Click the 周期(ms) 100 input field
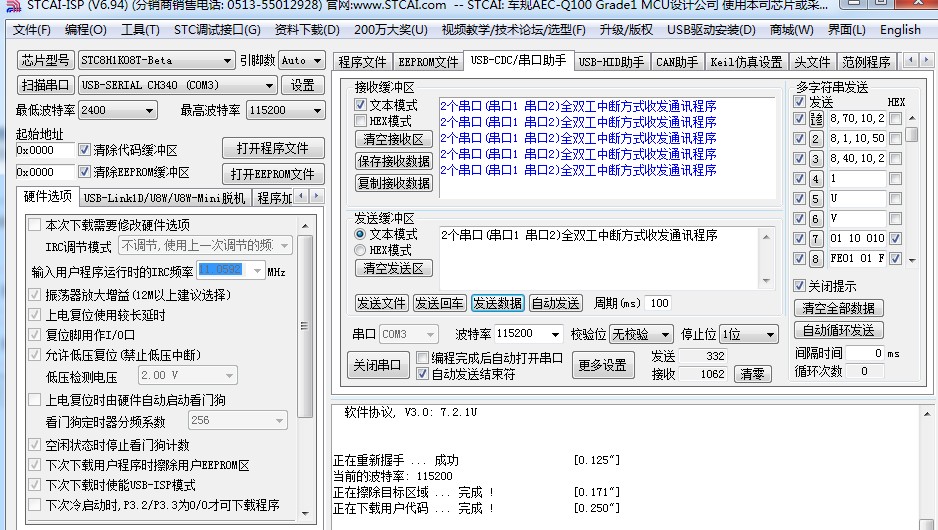Viewport: 938px width, 530px height. point(657,303)
